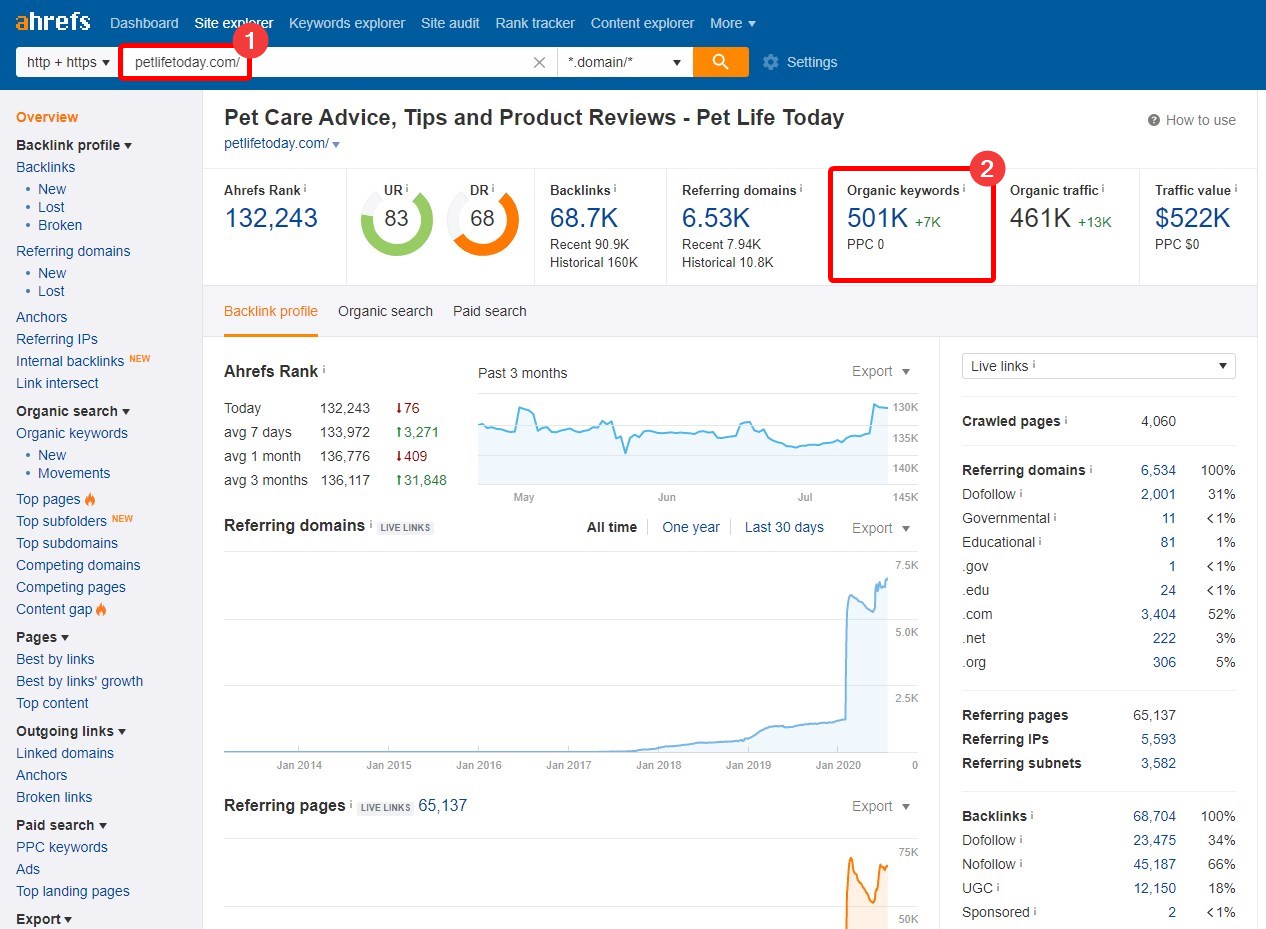This screenshot has width=1266, height=929.
Task: Switch to the Organic search tab
Action: click(x=385, y=311)
